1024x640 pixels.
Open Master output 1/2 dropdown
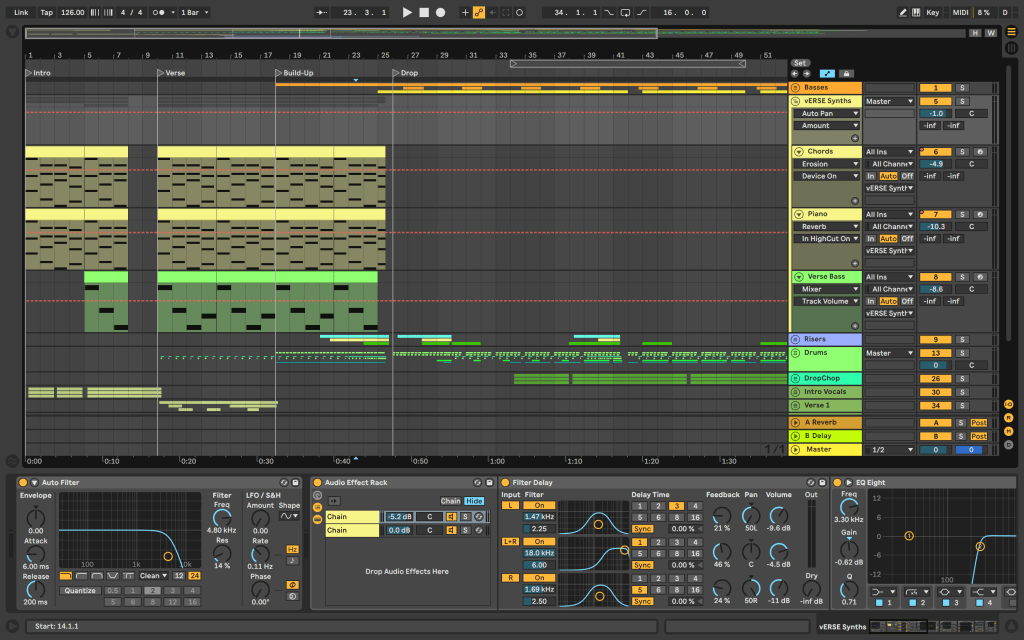pyautogui.click(x=889, y=450)
